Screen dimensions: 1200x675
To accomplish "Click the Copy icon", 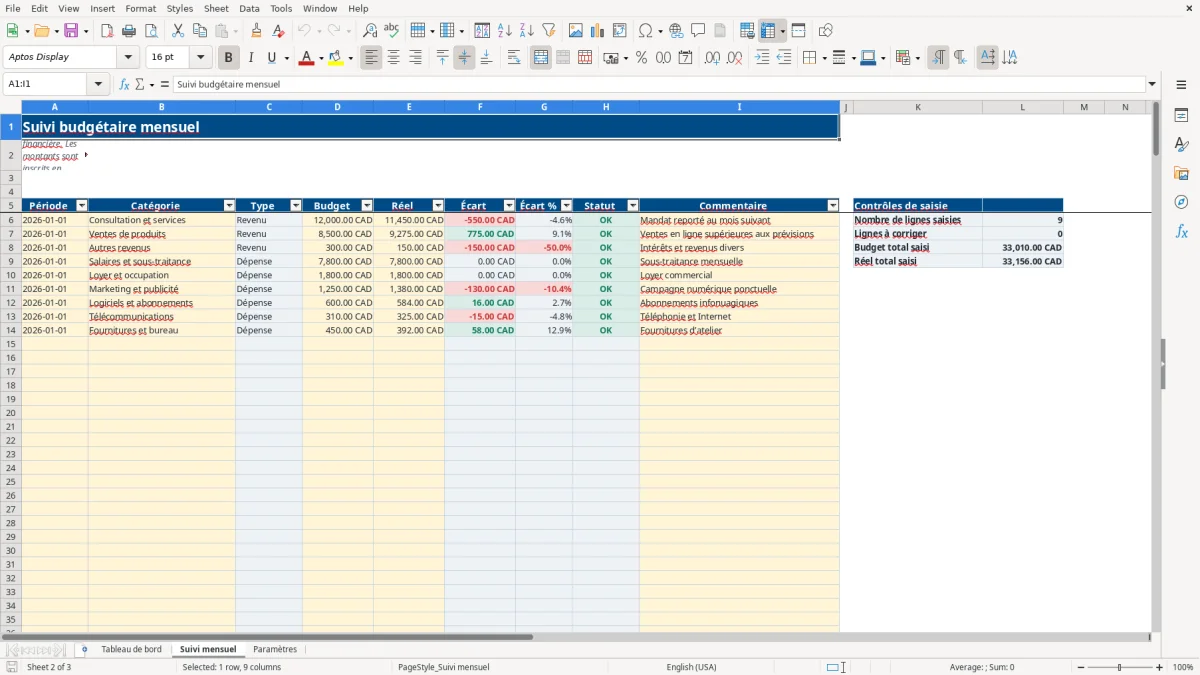I will pyautogui.click(x=199, y=31).
